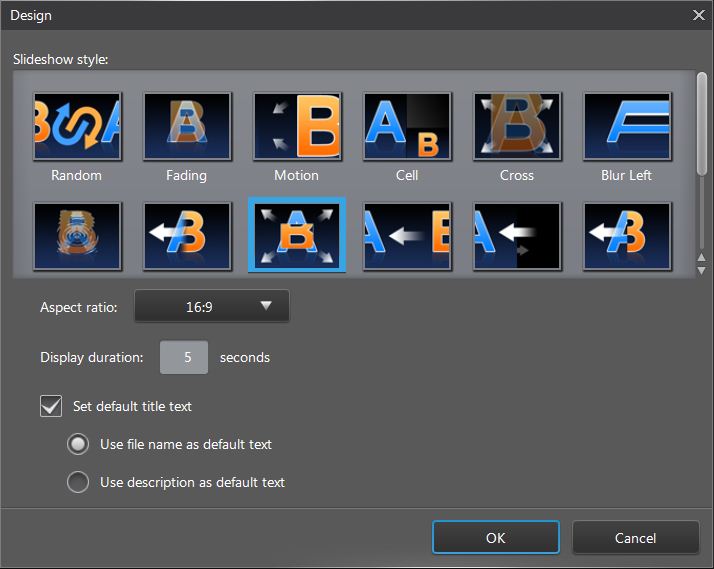Click the style list scroll up arrow
Viewport: 714px width, 569px height.
click(702, 258)
